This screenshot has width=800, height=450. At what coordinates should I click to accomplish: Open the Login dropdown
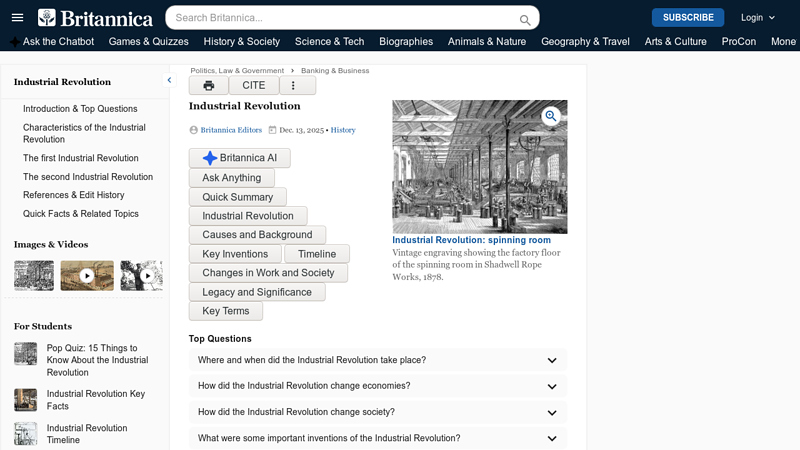[758, 17]
